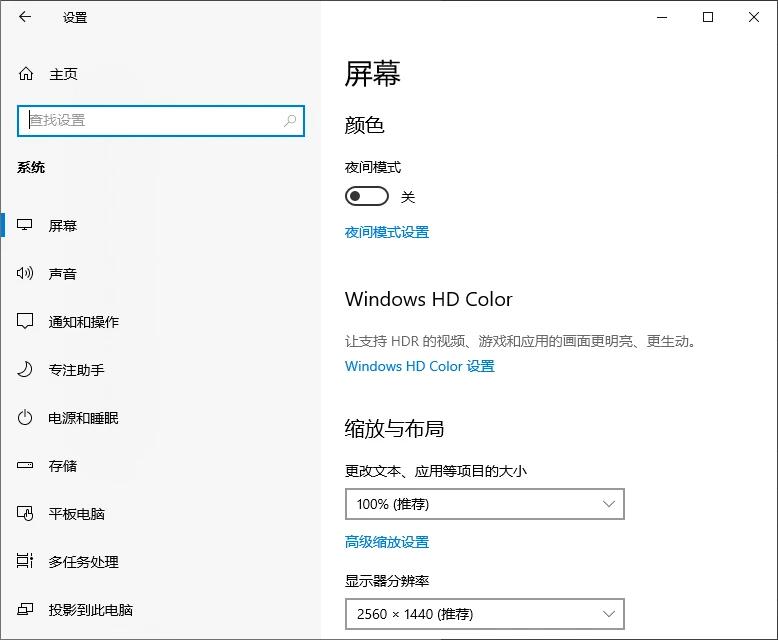Image resolution: width=778 pixels, height=640 pixels.
Task: Click the 通知和操作 notification icon
Action: [26, 322]
